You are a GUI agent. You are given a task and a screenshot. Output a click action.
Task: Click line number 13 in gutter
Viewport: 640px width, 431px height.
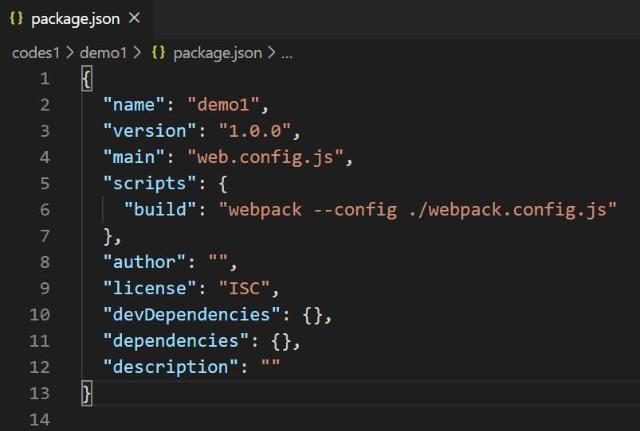(39, 393)
